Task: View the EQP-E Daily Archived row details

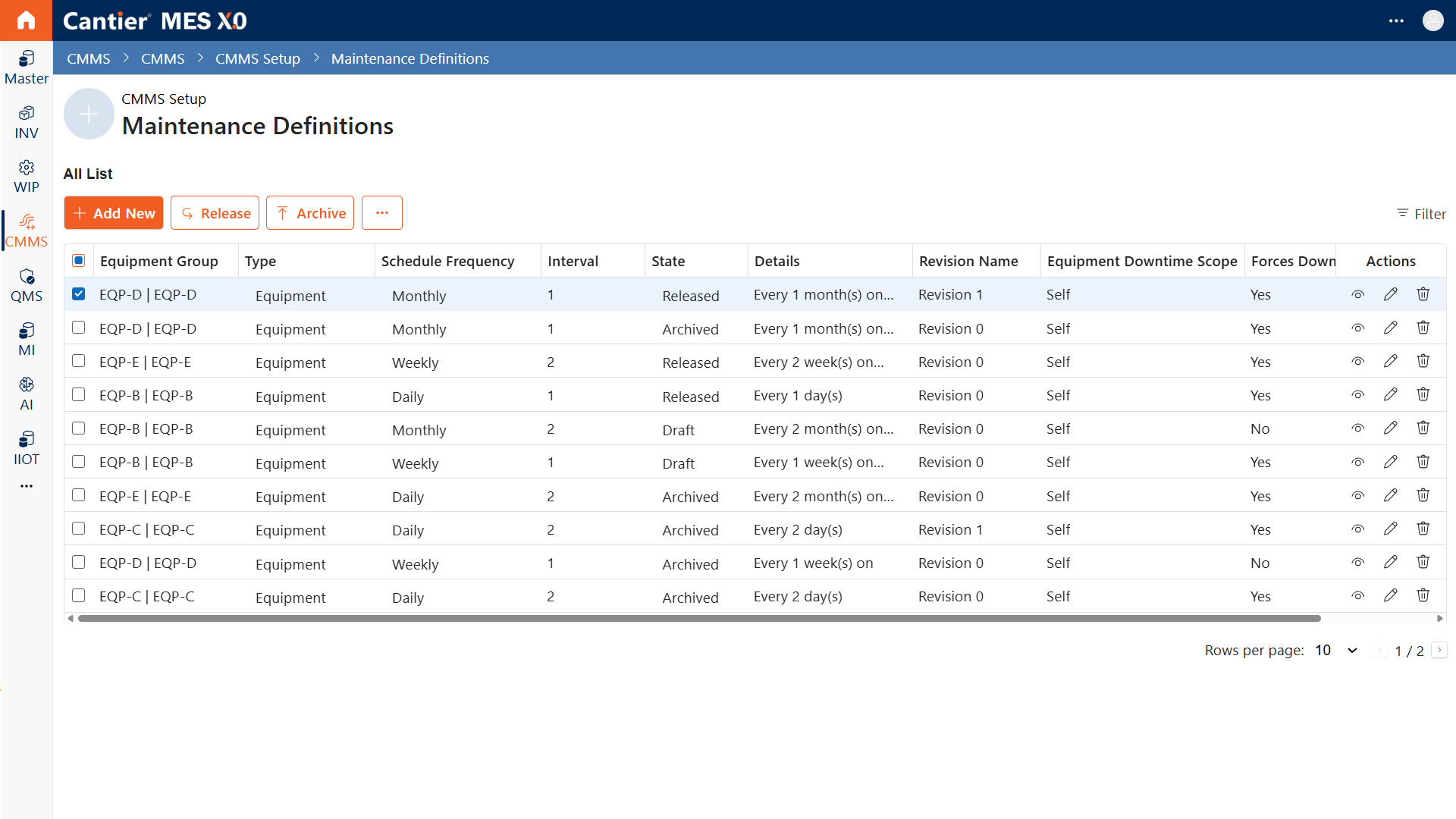Action: click(1357, 496)
